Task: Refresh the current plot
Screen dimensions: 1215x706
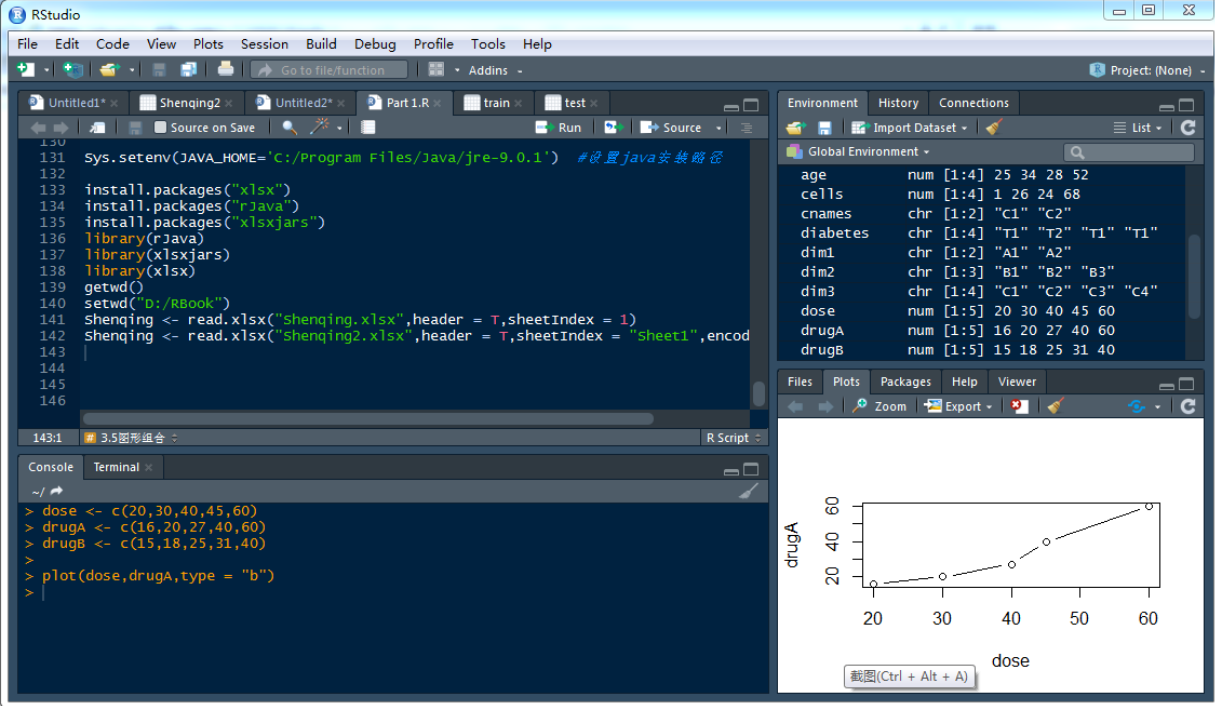Action: point(1188,406)
